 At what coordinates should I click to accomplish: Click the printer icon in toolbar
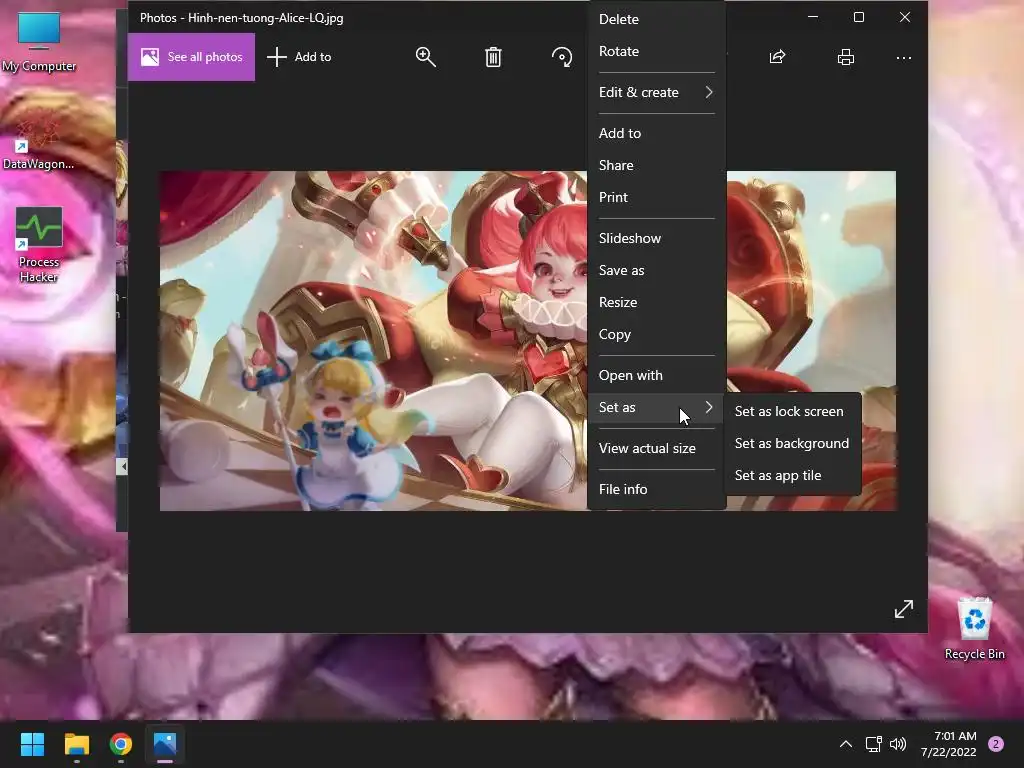pyautogui.click(x=846, y=57)
